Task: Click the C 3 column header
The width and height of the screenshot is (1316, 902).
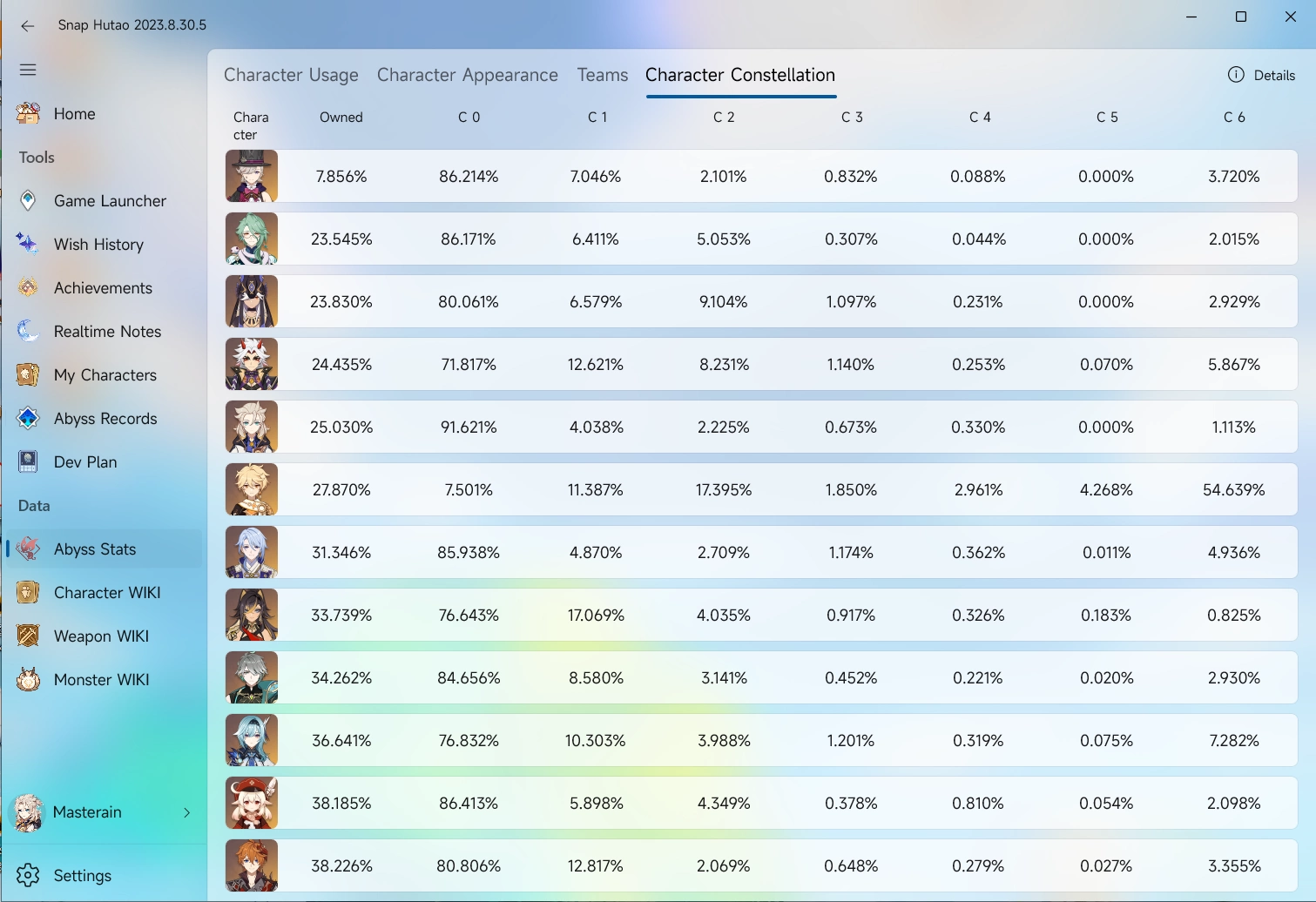Action: 852,118
